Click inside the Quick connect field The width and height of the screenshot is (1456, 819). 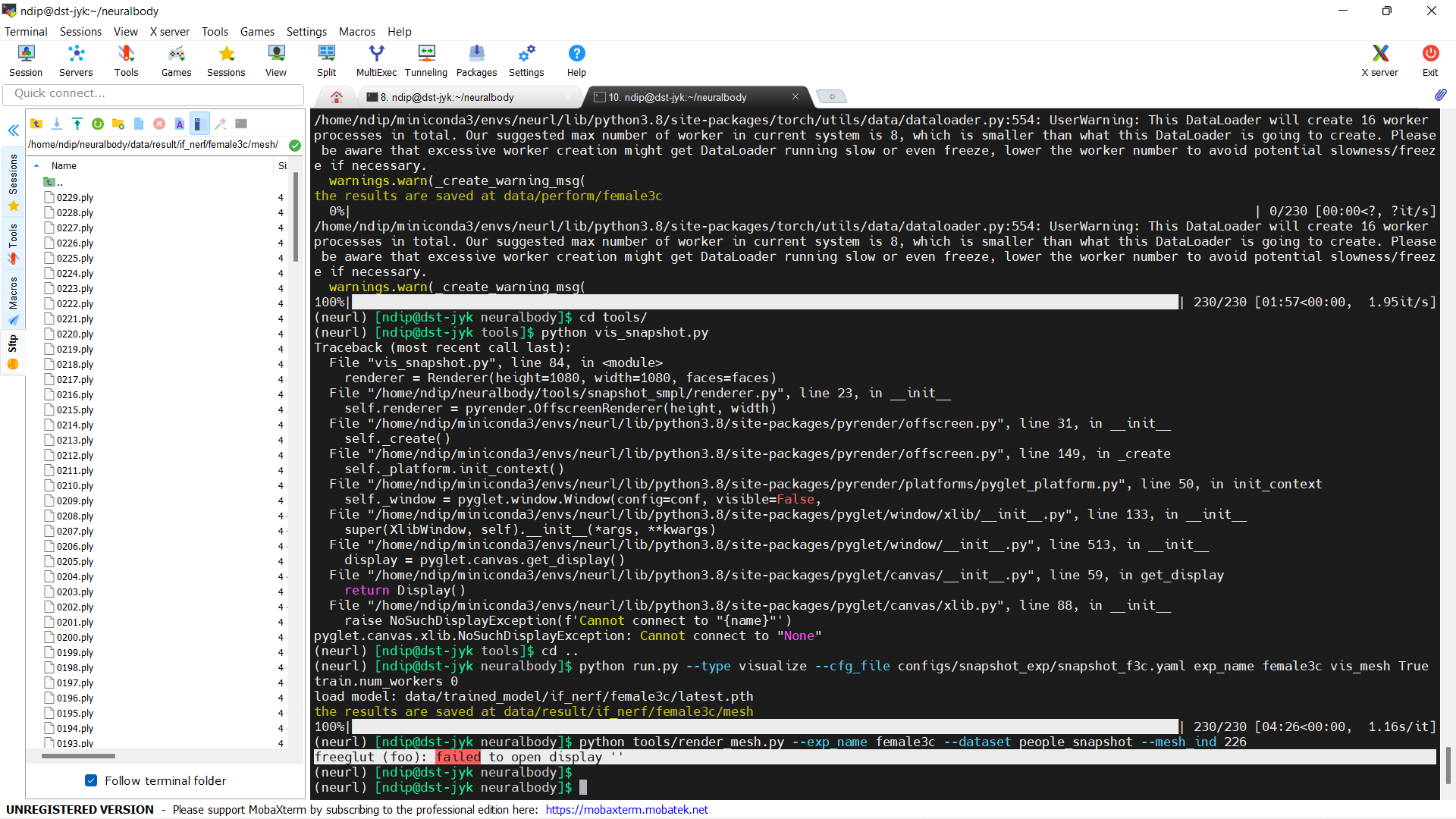pyautogui.click(x=153, y=93)
